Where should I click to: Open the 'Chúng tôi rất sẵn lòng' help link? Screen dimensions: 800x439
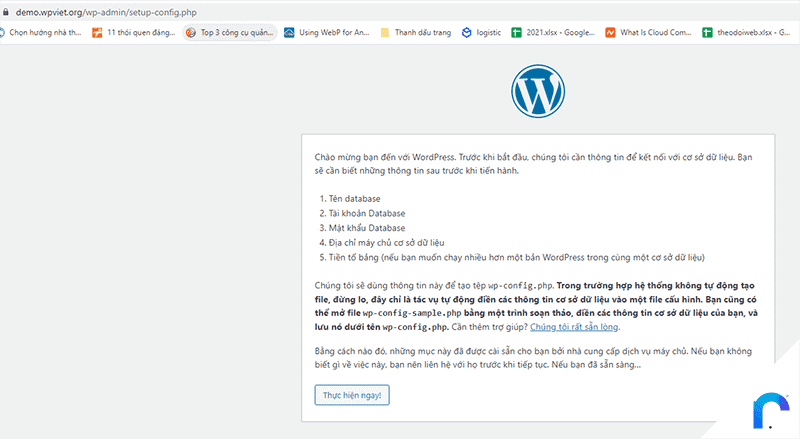574,327
